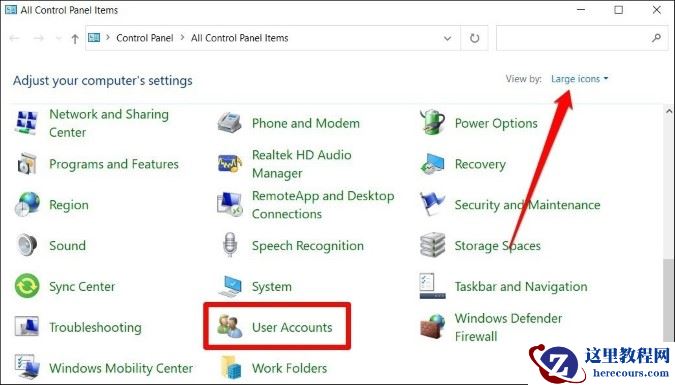Screen dimensions: 675x385
Task: Open the Region globe icon
Action: (x=27, y=205)
